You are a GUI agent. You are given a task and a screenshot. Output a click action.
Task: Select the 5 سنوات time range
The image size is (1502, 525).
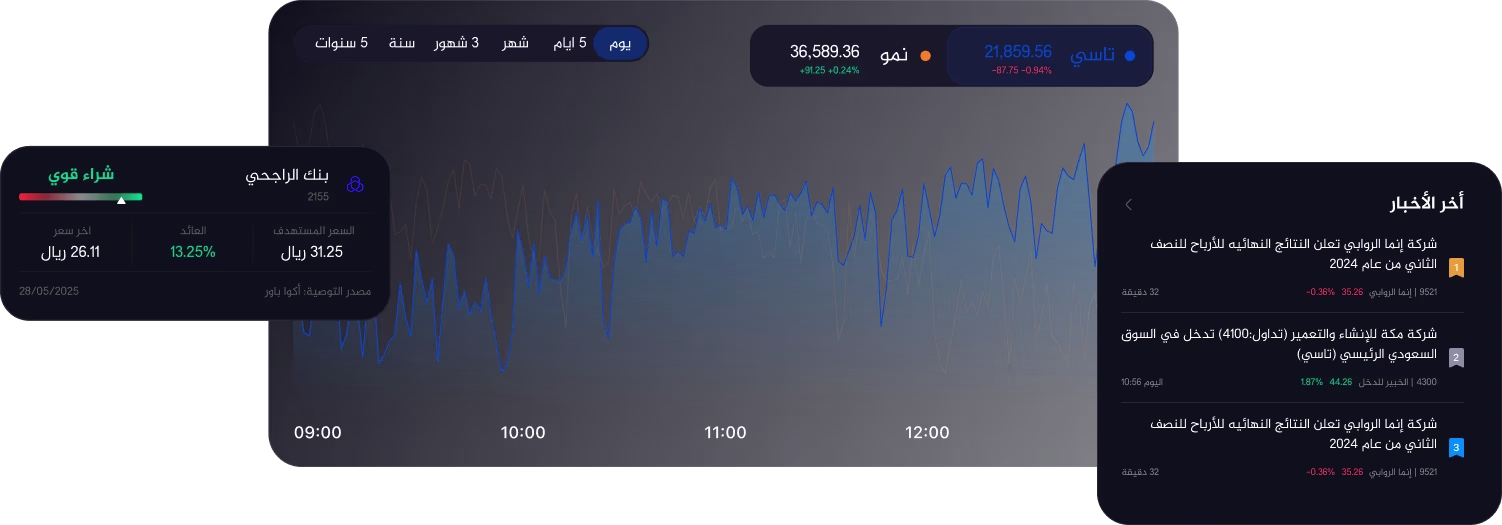(341, 43)
